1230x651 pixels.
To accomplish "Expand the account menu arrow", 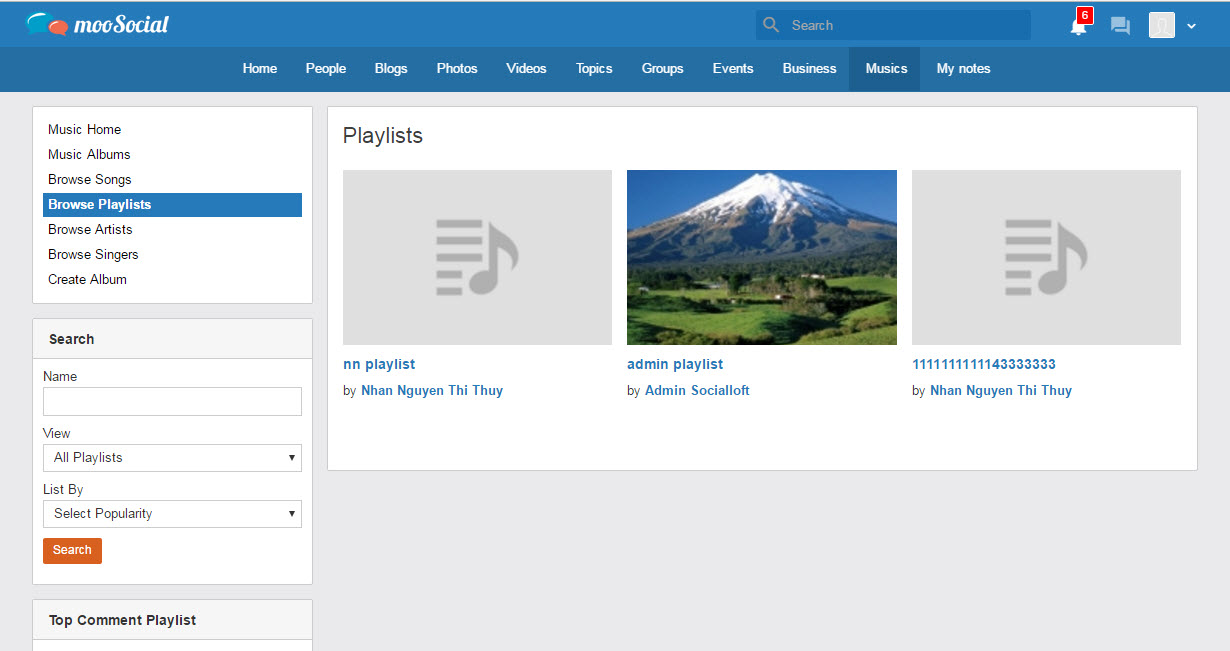I will coord(1191,26).
